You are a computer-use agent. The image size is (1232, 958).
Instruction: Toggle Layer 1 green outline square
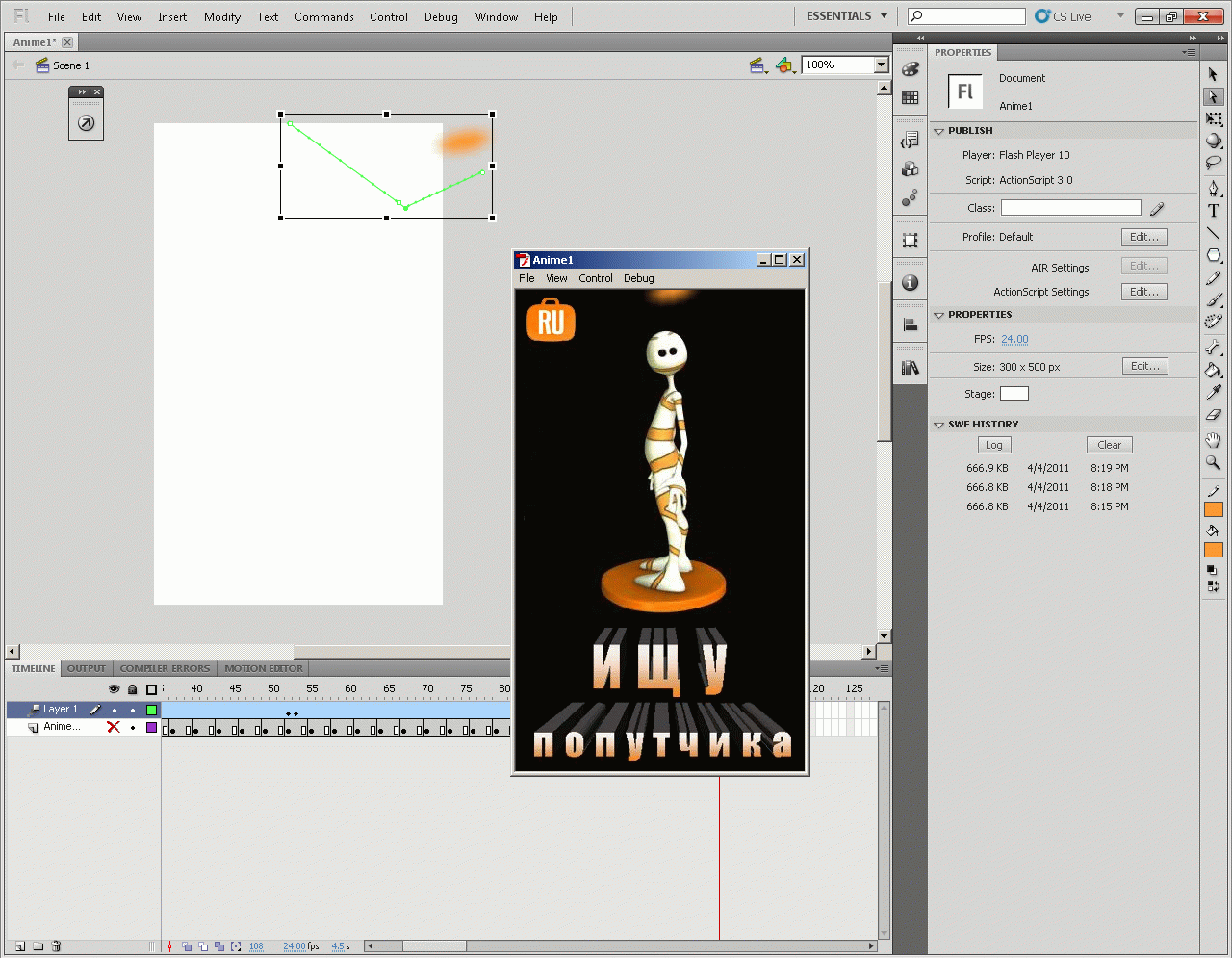click(x=151, y=710)
